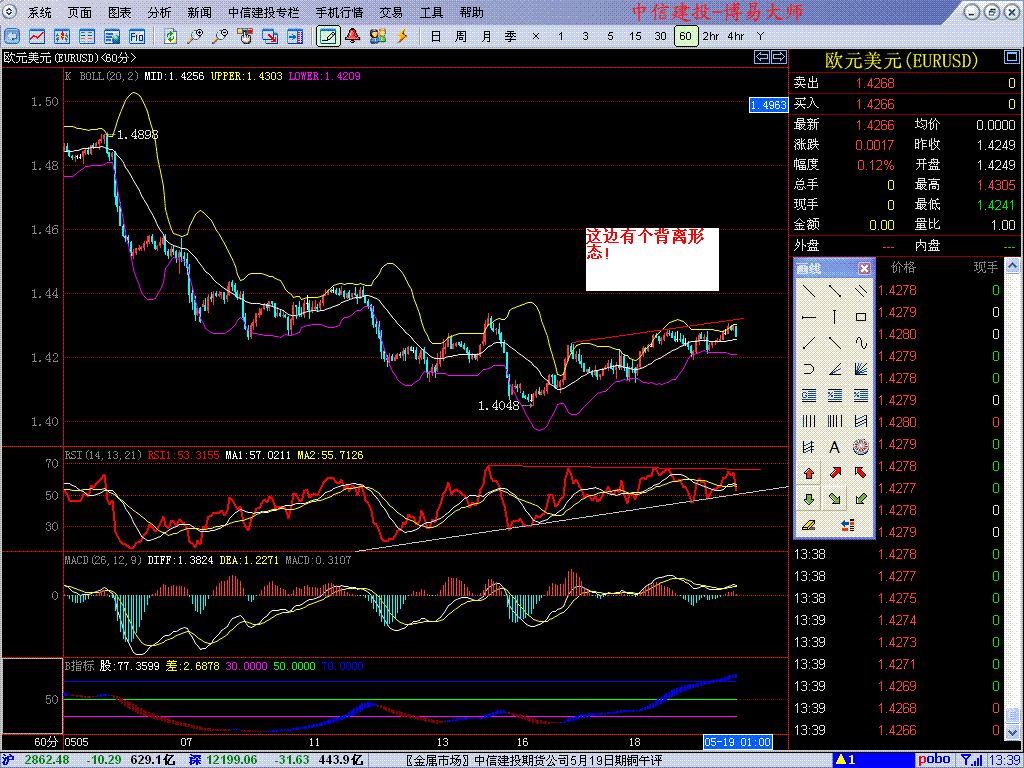Viewport: 1024px width, 768px height.
Task: Select the circular wheel drawing tool
Action: tap(861, 447)
